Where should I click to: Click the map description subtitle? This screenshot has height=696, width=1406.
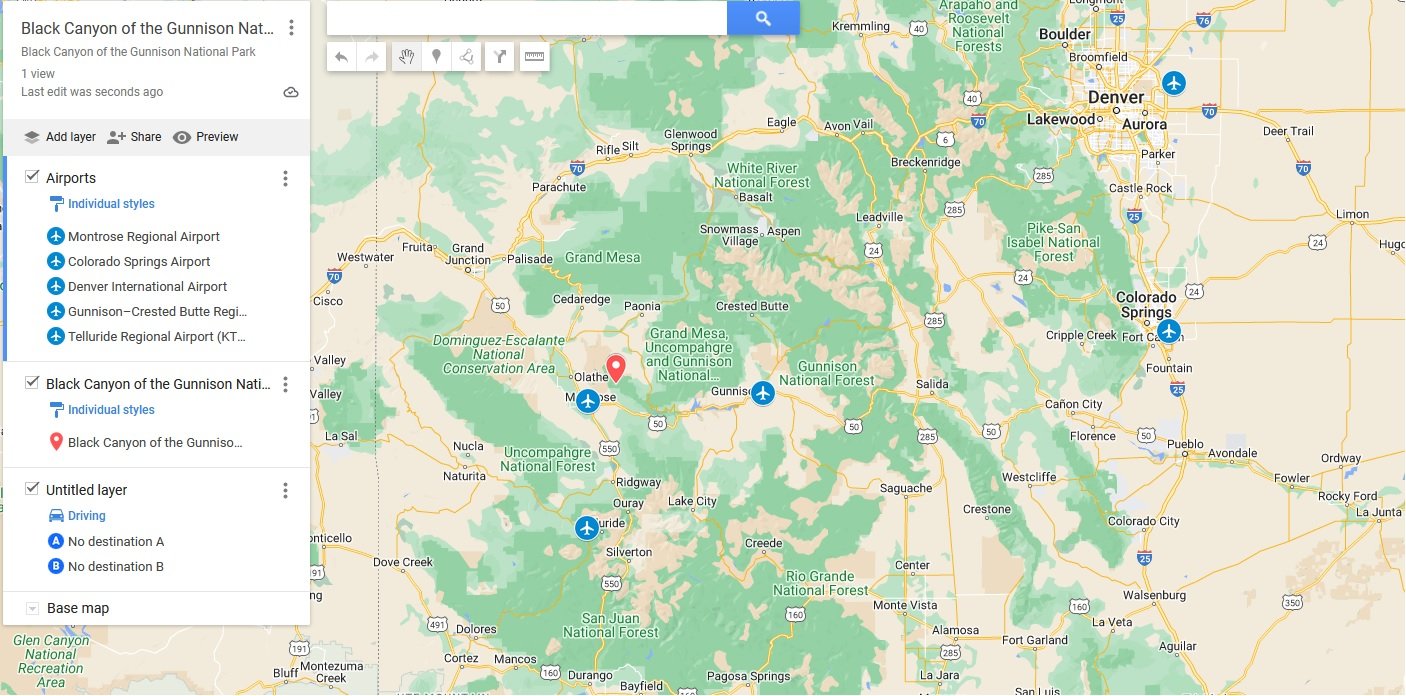click(138, 52)
